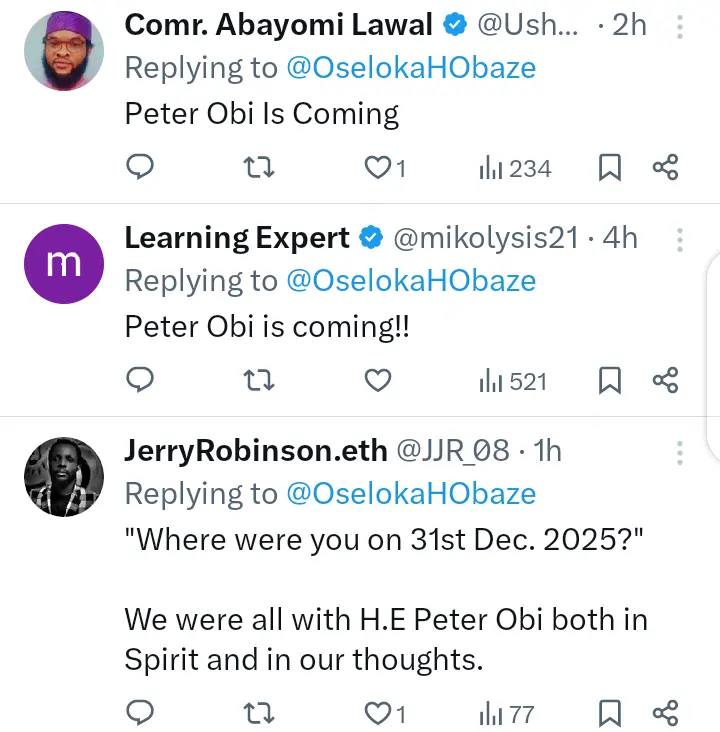Bookmark JerryRobinson.eth's tweet
This screenshot has height=732, width=720.
click(609, 713)
